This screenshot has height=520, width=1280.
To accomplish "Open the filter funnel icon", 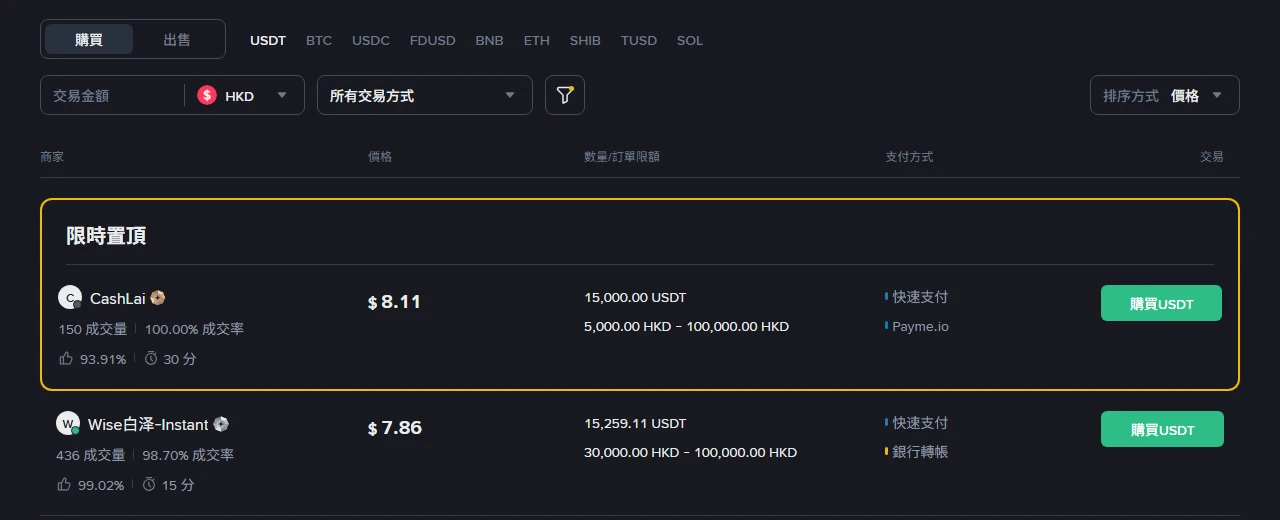I will (565, 95).
